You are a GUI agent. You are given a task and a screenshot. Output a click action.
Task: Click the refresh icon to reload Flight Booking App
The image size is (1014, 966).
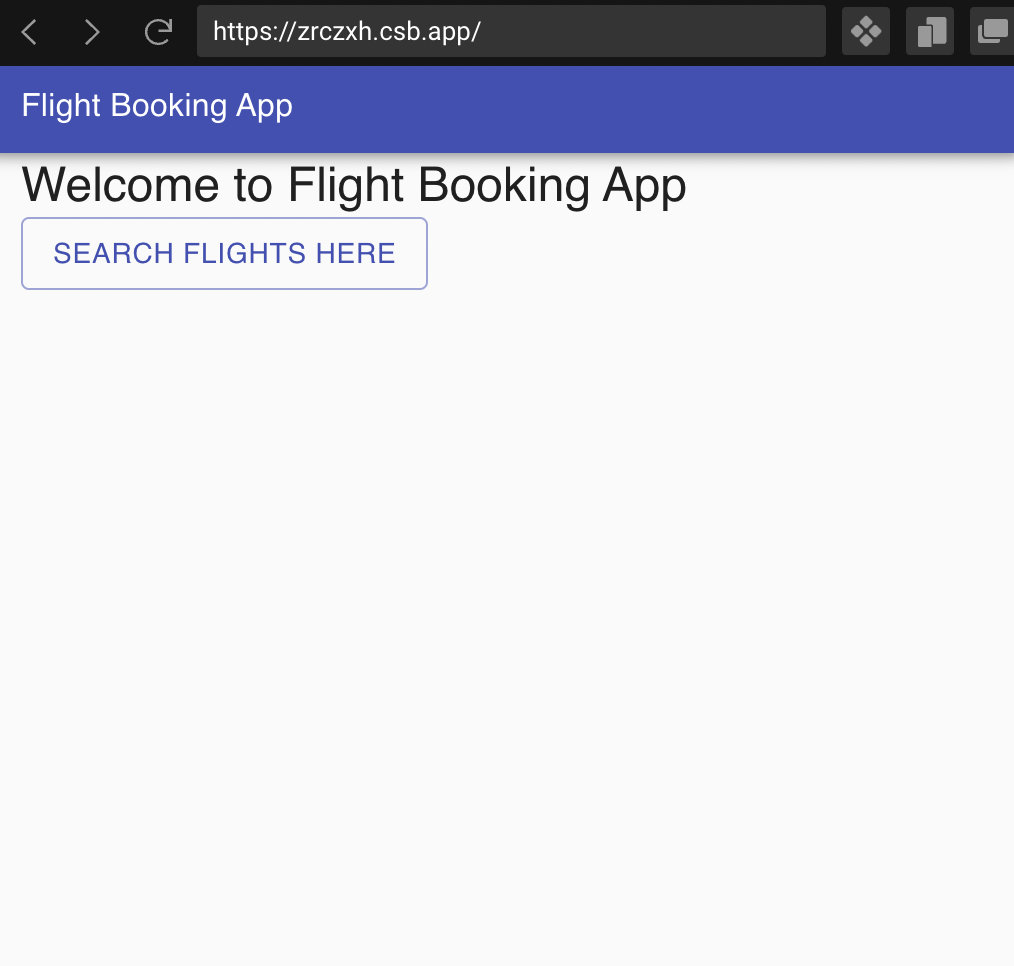[x=158, y=31]
